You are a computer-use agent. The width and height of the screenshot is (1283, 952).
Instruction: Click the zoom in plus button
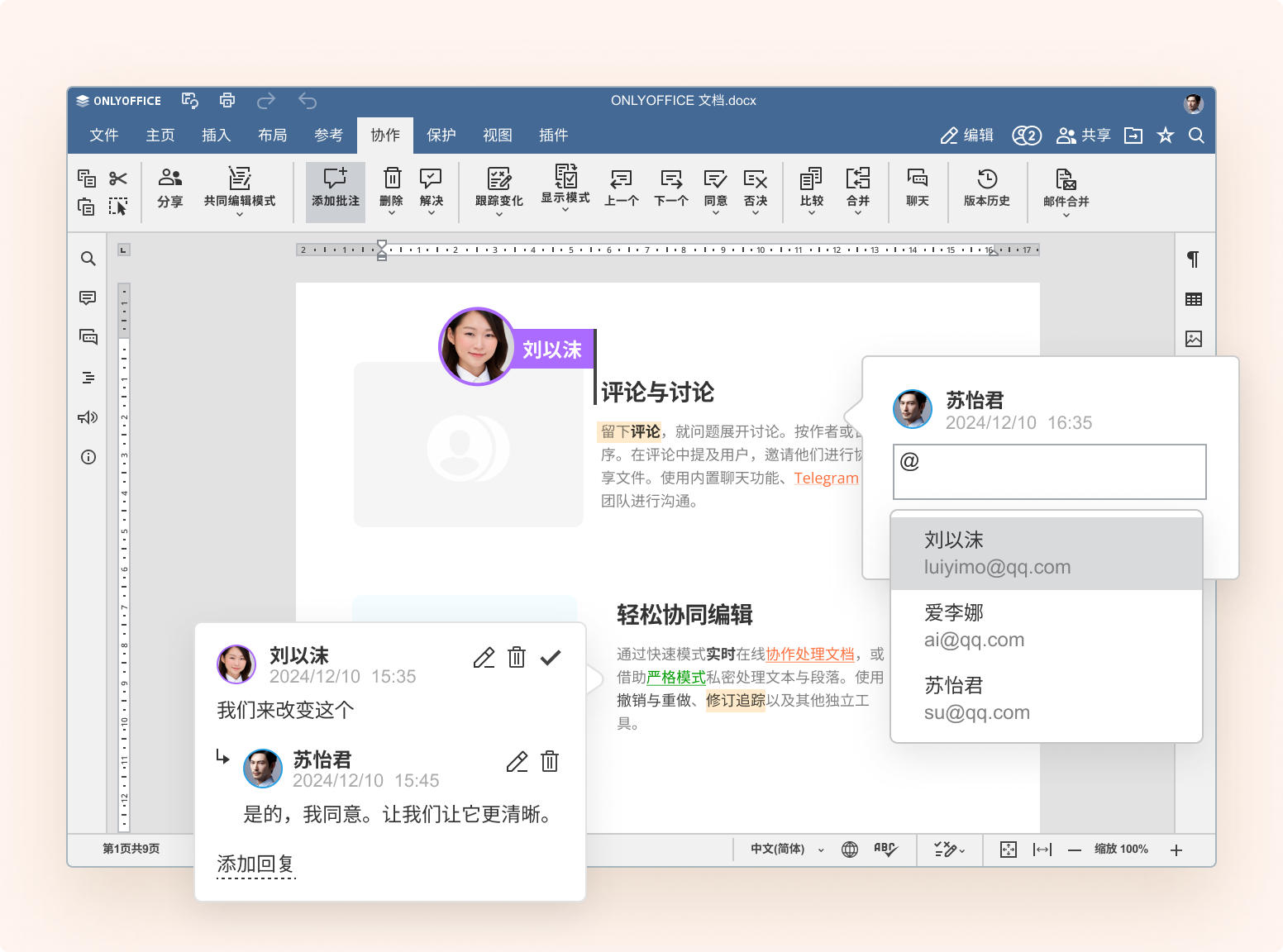[x=1176, y=850]
